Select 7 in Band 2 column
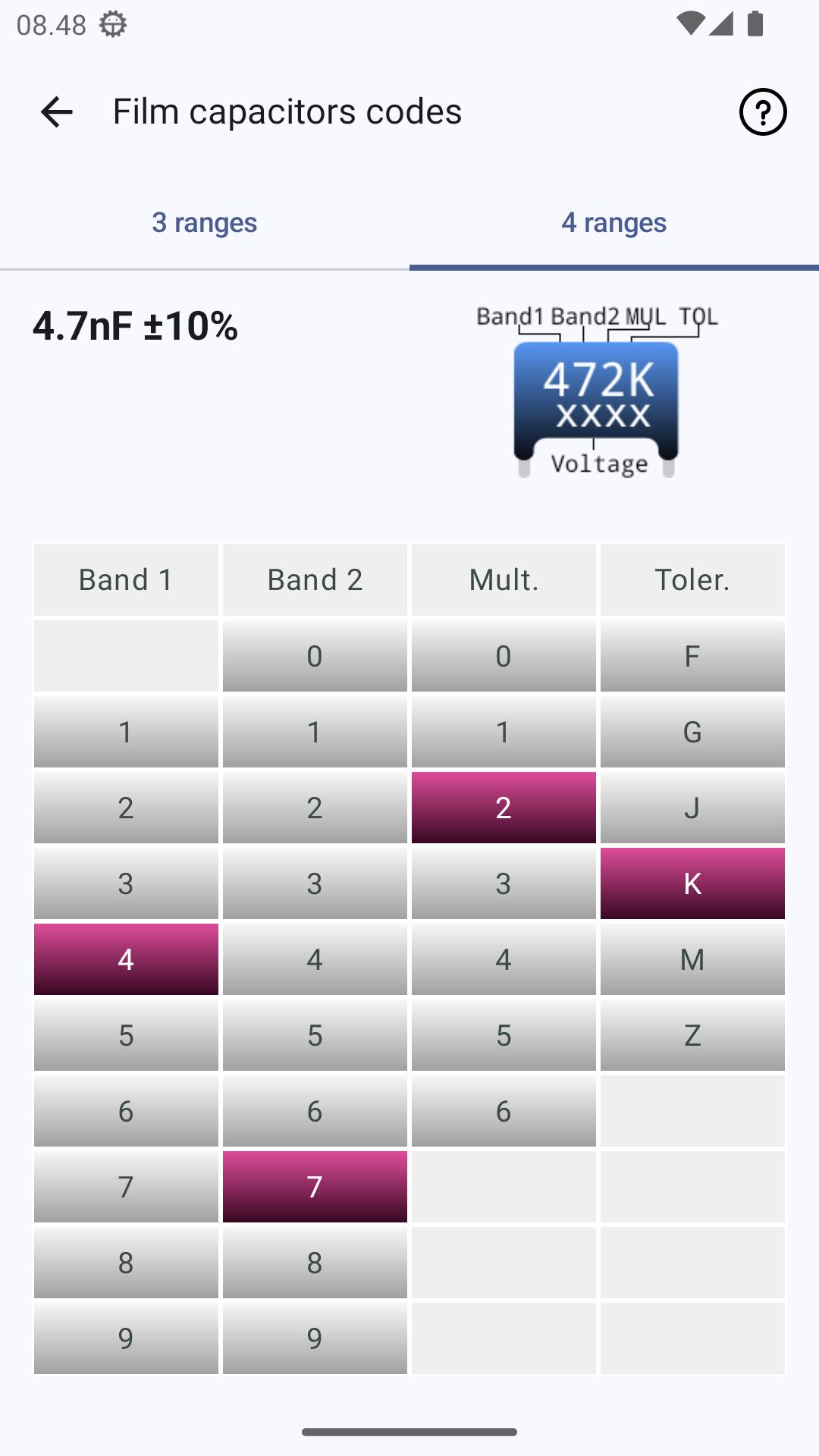This screenshot has width=819, height=1456. coord(315,1187)
